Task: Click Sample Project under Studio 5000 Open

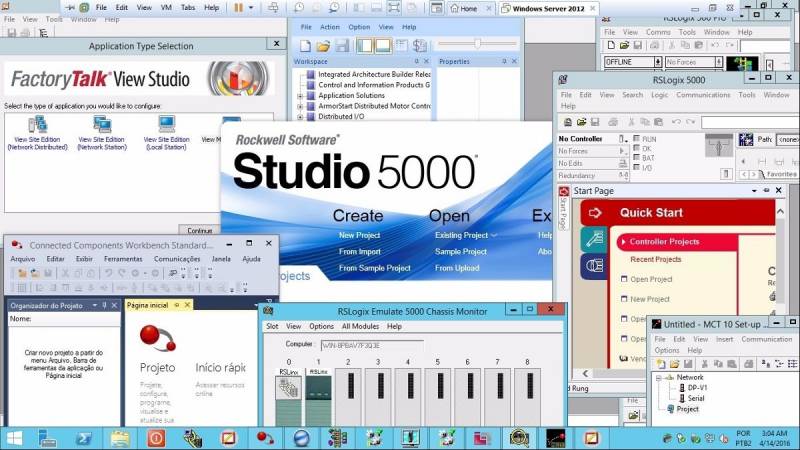Action: tap(461, 252)
